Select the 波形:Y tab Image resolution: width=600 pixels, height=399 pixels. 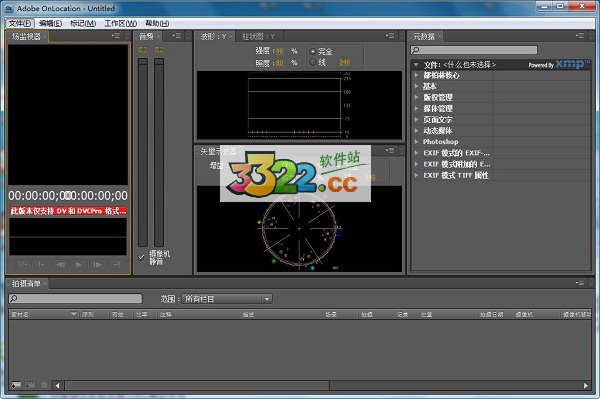[213, 36]
